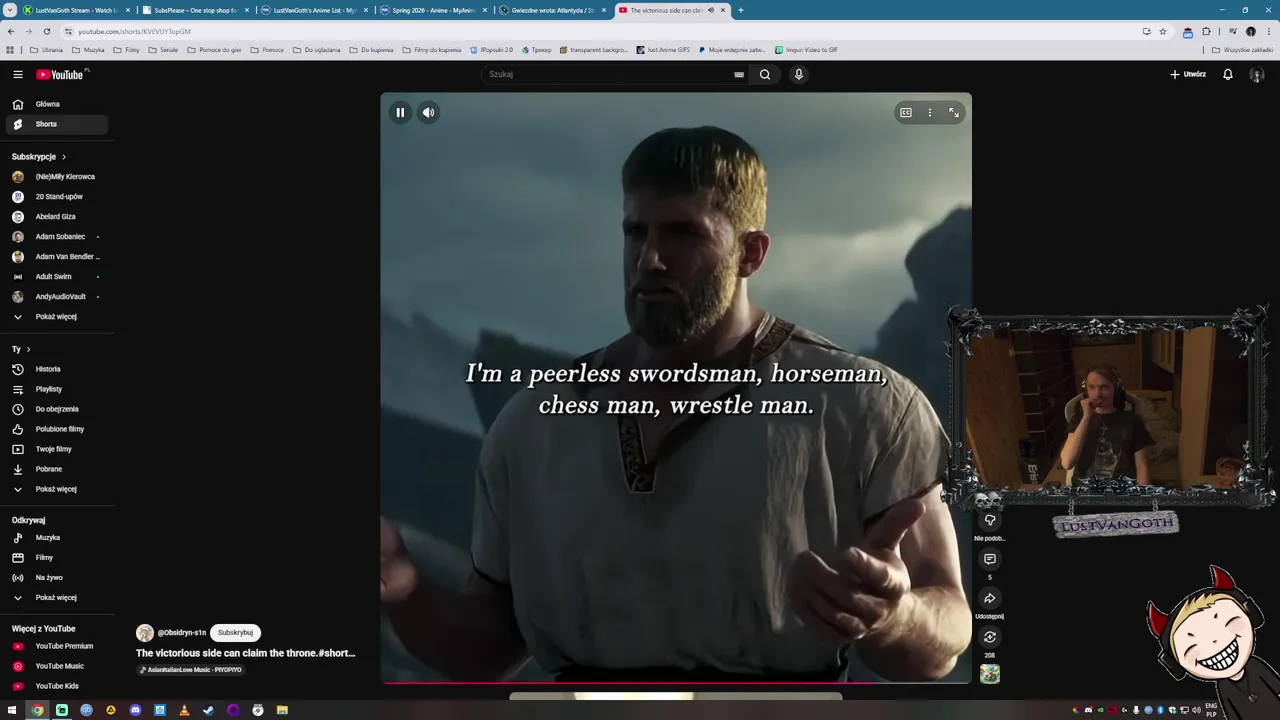Viewport: 1280px width, 720px height.
Task: Pause the Shorts video
Action: [400, 113]
